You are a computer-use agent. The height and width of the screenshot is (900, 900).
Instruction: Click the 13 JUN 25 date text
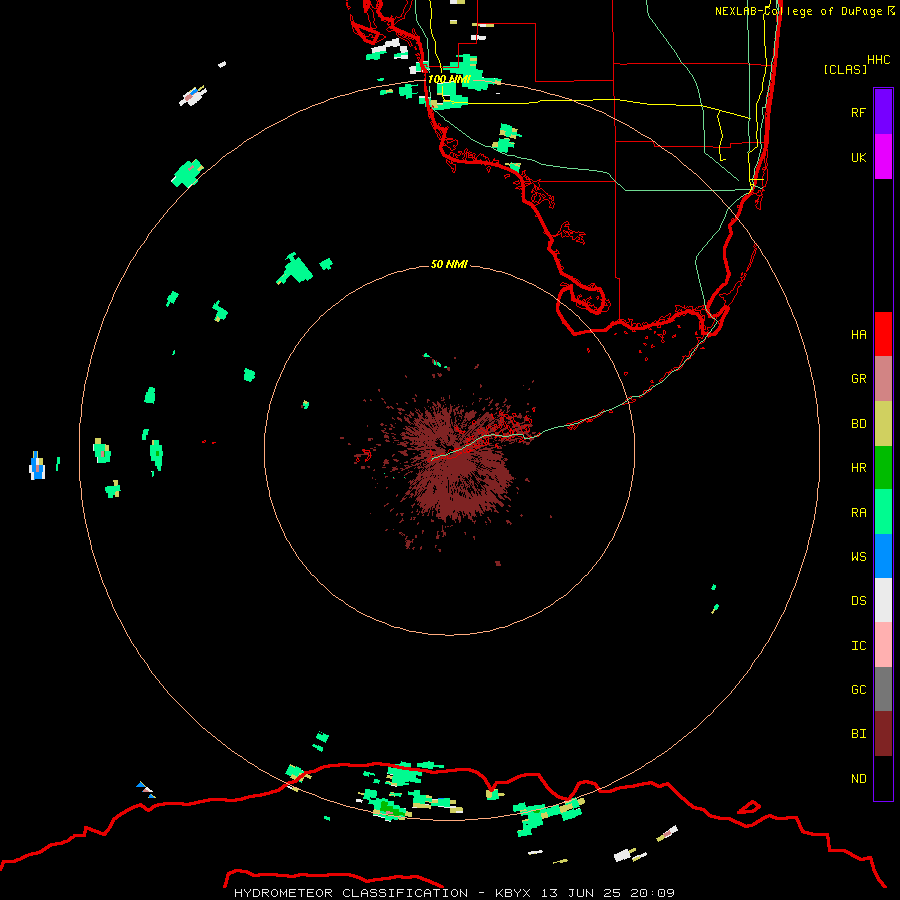point(581,893)
